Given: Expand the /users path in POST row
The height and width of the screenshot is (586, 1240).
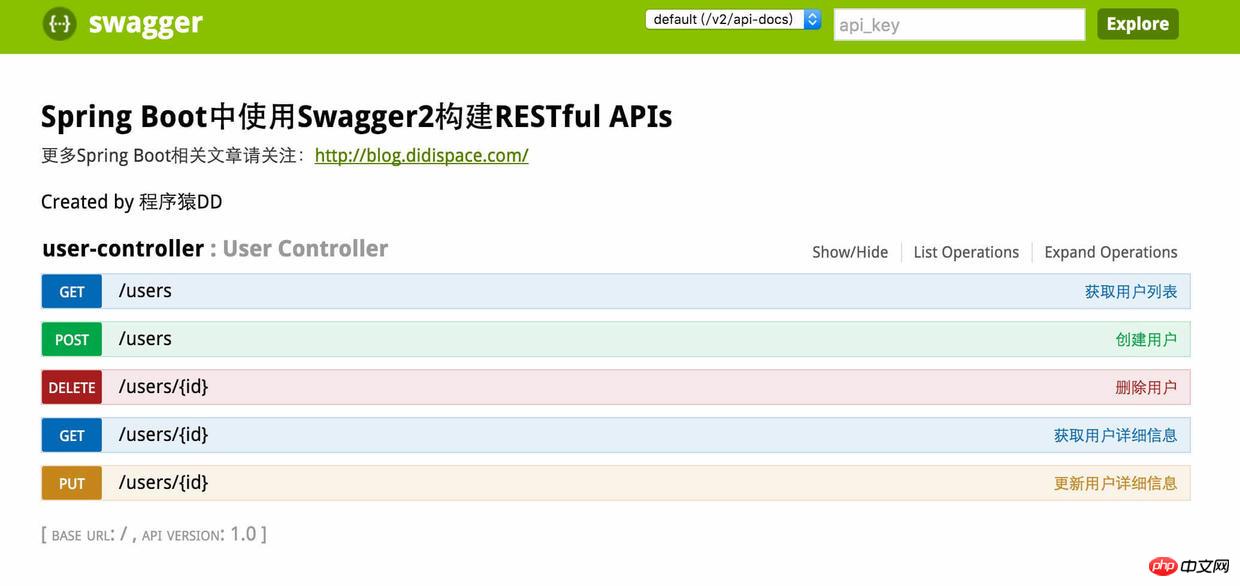Looking at the screenshot, I should pos(145,339).
